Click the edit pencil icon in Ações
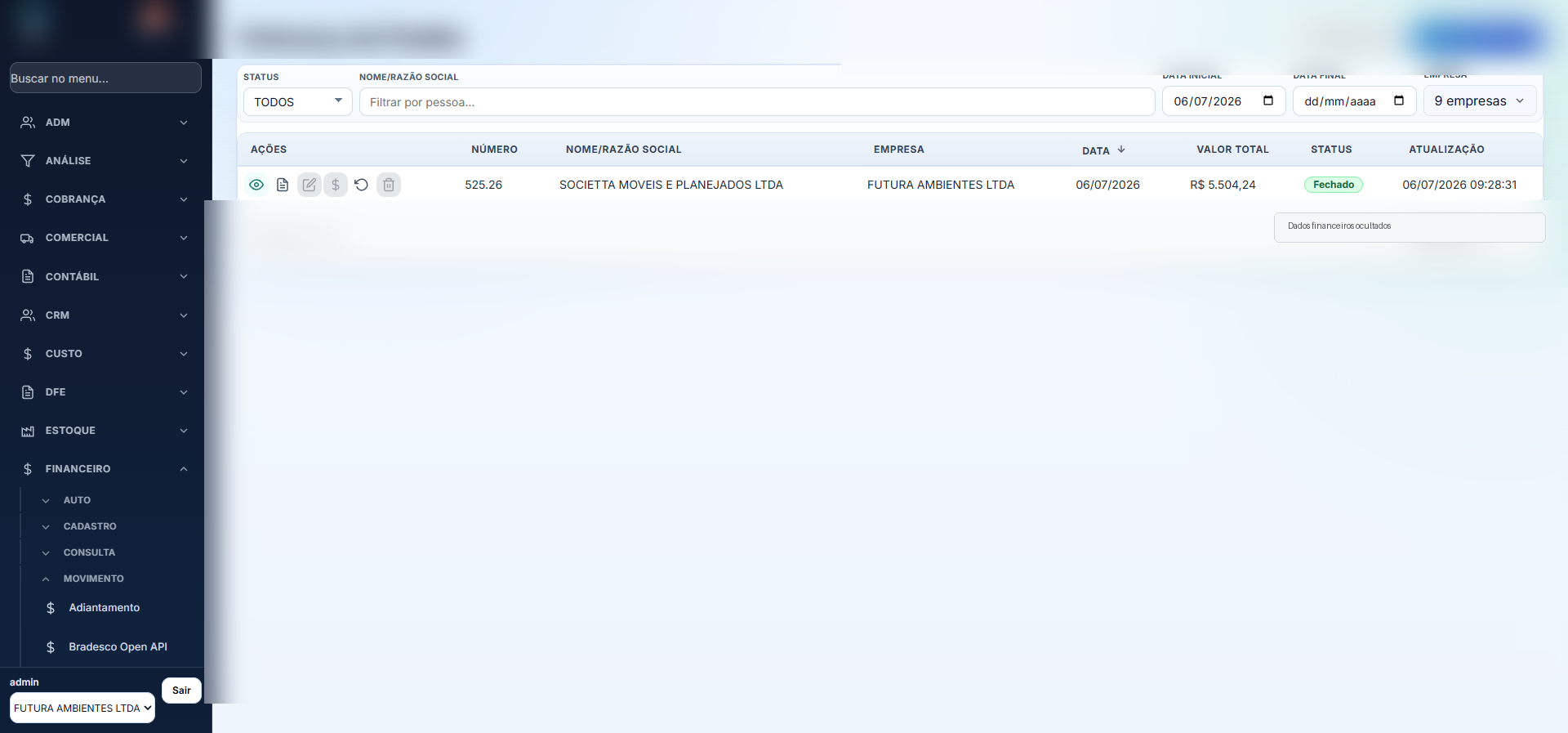1568x733 pixels. [x=309, y=185]
